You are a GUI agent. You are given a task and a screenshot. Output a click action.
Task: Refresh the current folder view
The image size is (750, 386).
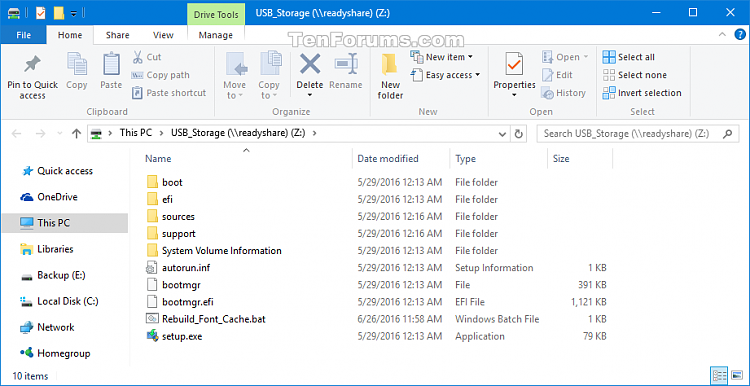tap(518, 134)
